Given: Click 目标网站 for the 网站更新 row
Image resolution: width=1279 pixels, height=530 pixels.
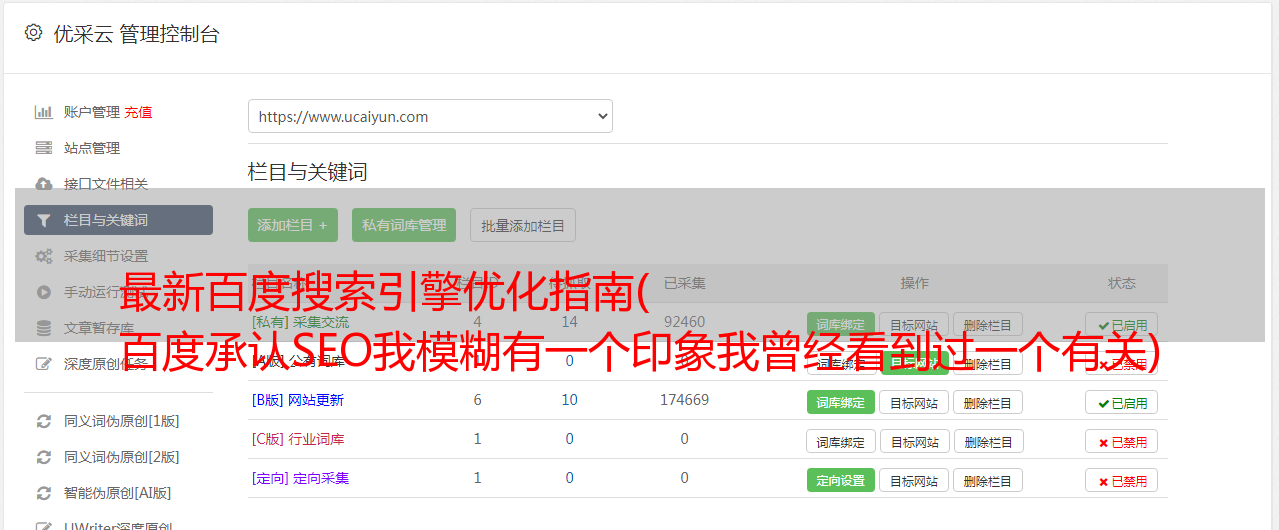Looking at the screenshot, I should [x=915, y=402].
